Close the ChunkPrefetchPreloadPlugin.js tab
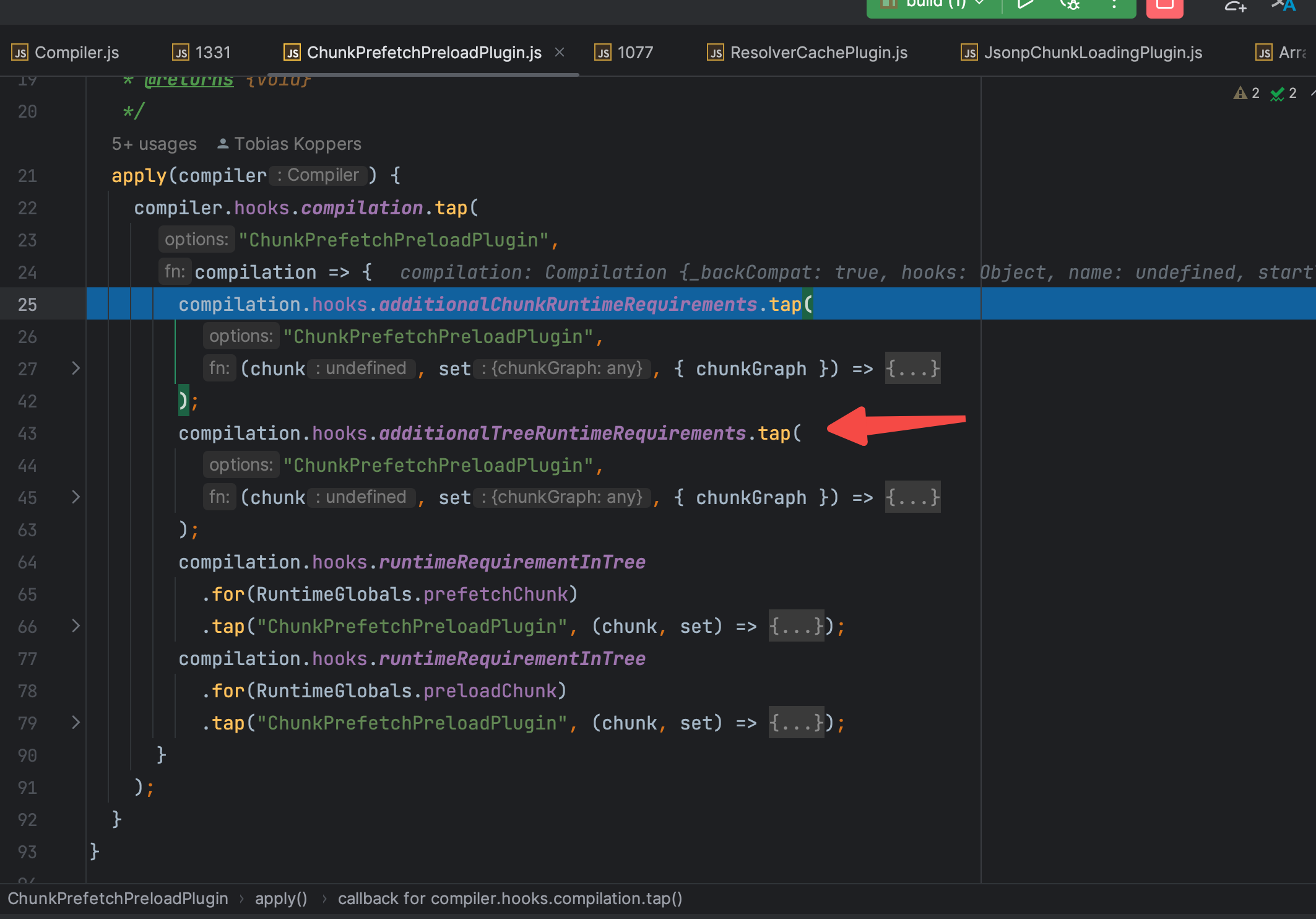This screenshot has width=1316, height=919. [560, 53]
